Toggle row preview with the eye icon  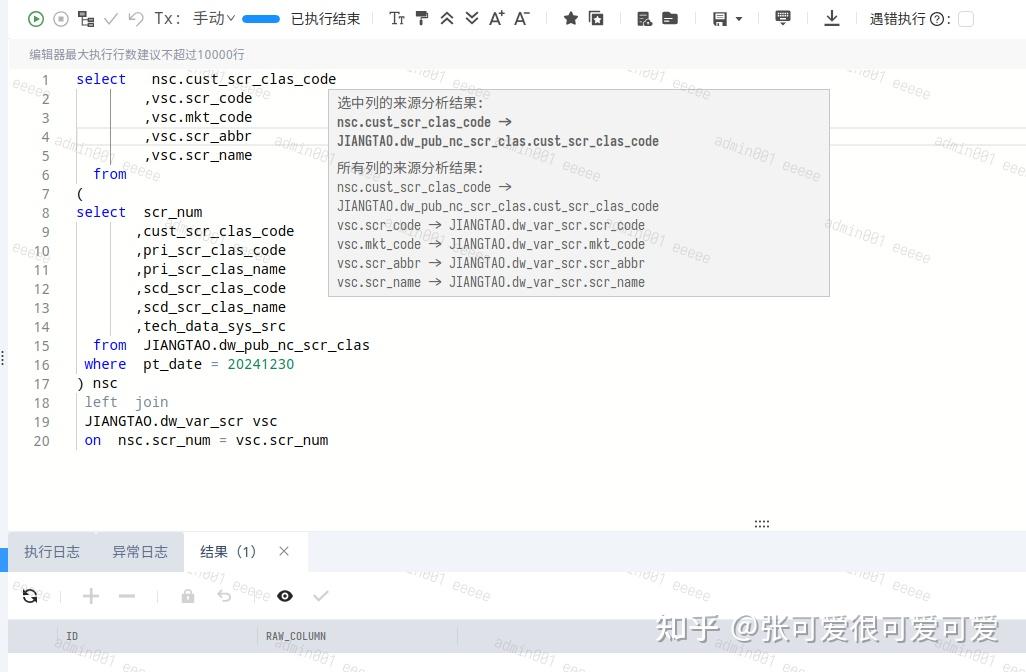pos(285,596)
